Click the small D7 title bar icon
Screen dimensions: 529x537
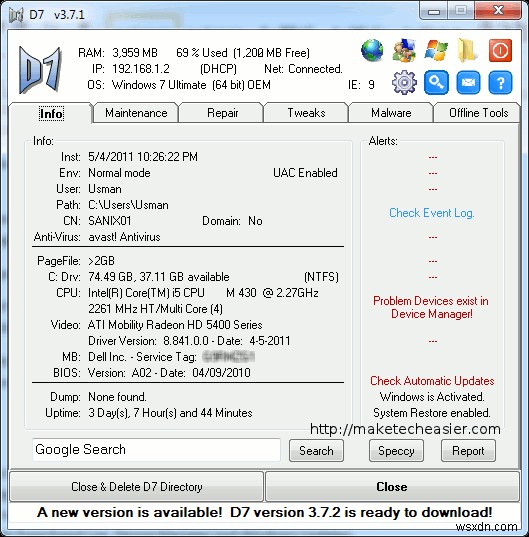(16, 15)
